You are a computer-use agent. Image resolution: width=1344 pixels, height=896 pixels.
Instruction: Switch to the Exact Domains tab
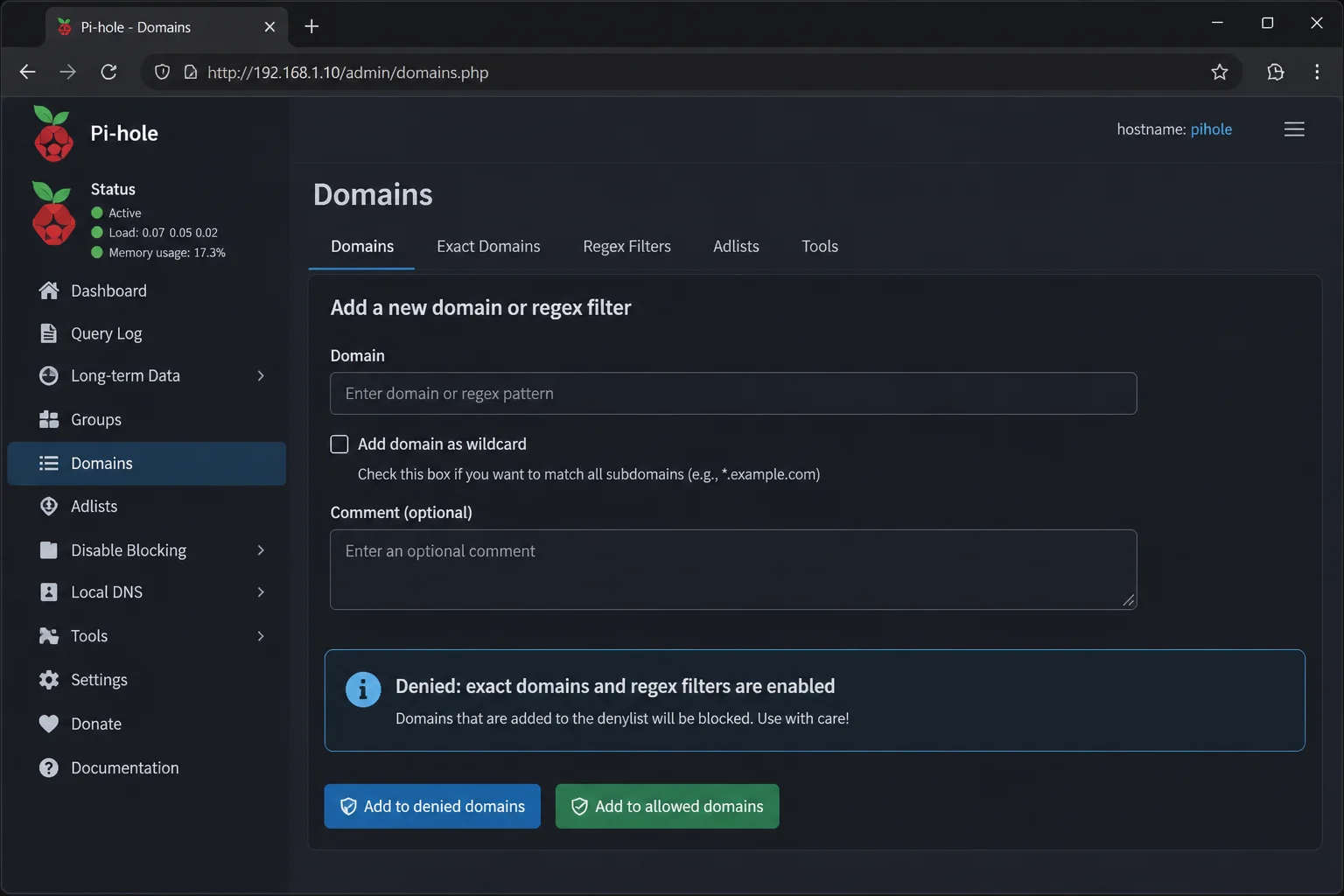[488, 247]
